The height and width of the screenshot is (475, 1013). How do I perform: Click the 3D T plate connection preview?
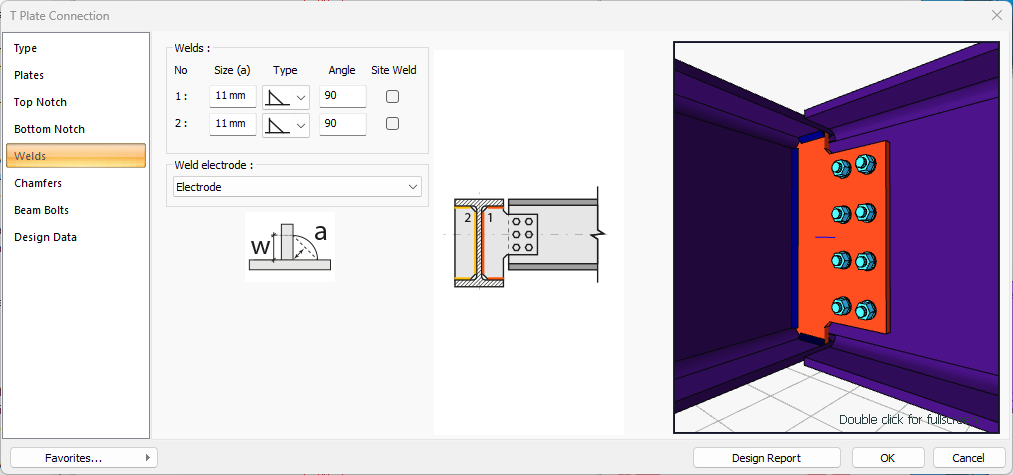tap(836, 237)
